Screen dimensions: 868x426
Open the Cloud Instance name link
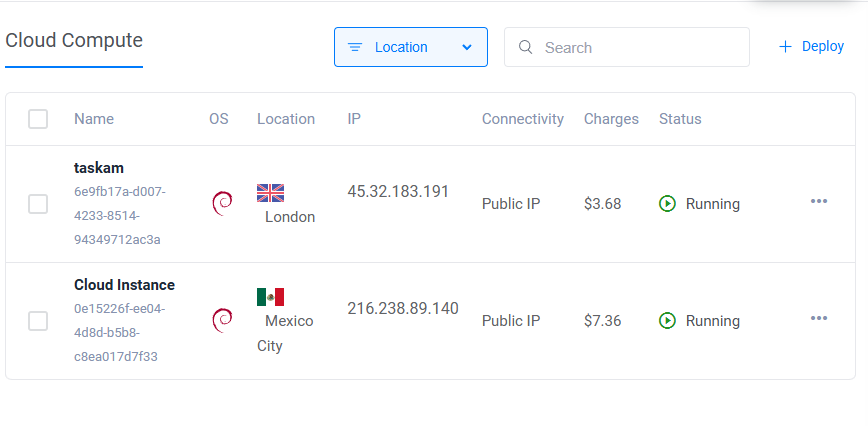point(124,285)
